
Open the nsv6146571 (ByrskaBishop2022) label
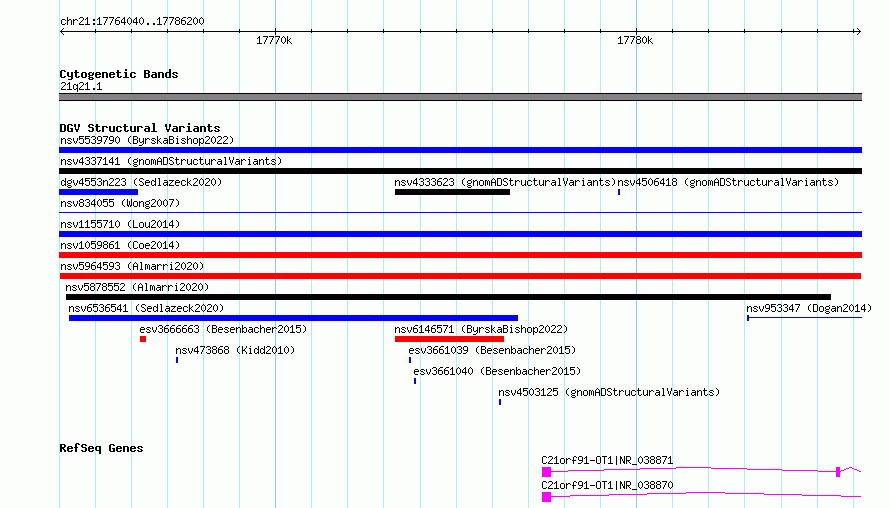(481, 329)
